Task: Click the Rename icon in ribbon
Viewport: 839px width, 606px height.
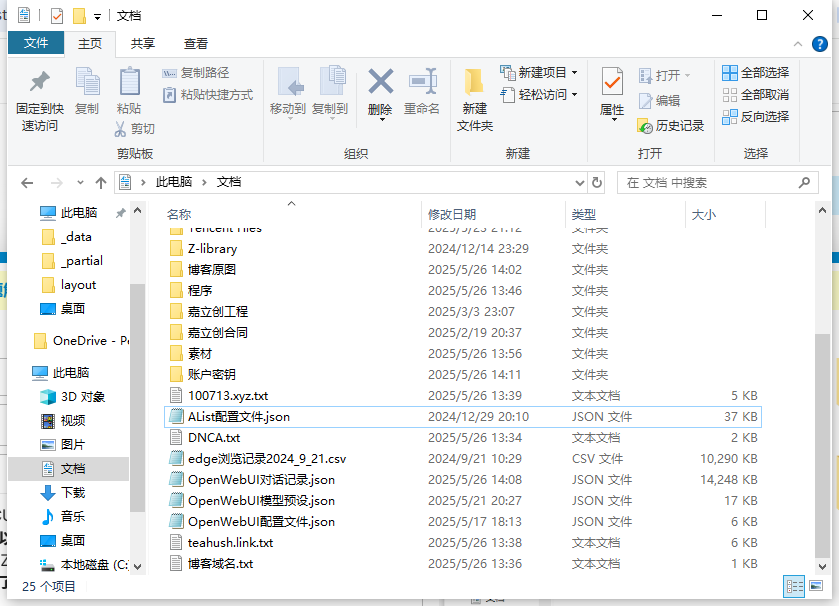Action: click(x=422, y=83)
